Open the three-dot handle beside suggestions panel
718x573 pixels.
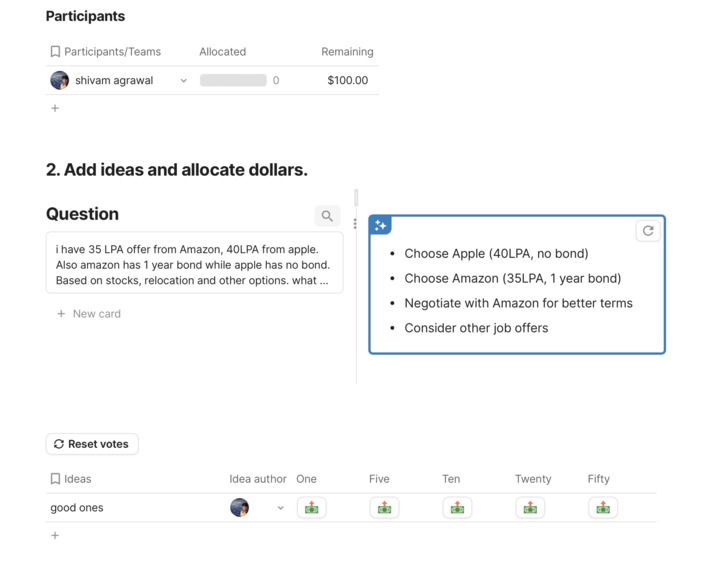[355, 224]
